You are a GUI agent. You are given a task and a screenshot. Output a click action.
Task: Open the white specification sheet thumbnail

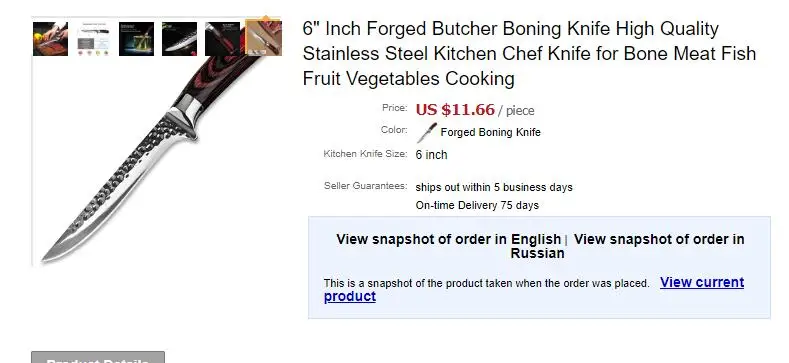[x=94, y=39]
